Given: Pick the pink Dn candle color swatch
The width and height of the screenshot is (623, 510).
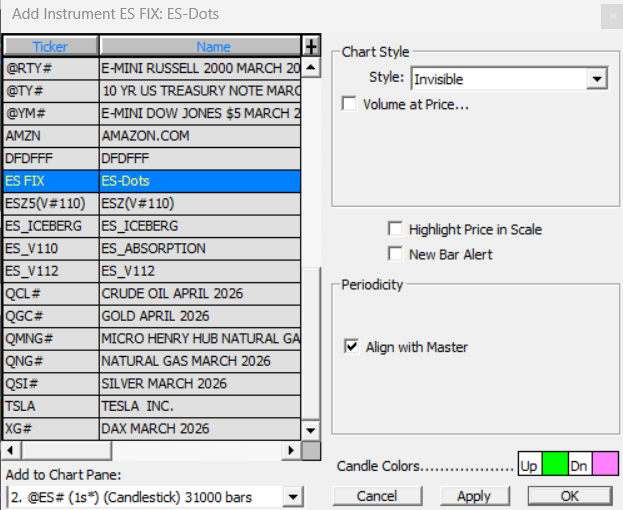Looking at the screenshot, I should 605,465.
